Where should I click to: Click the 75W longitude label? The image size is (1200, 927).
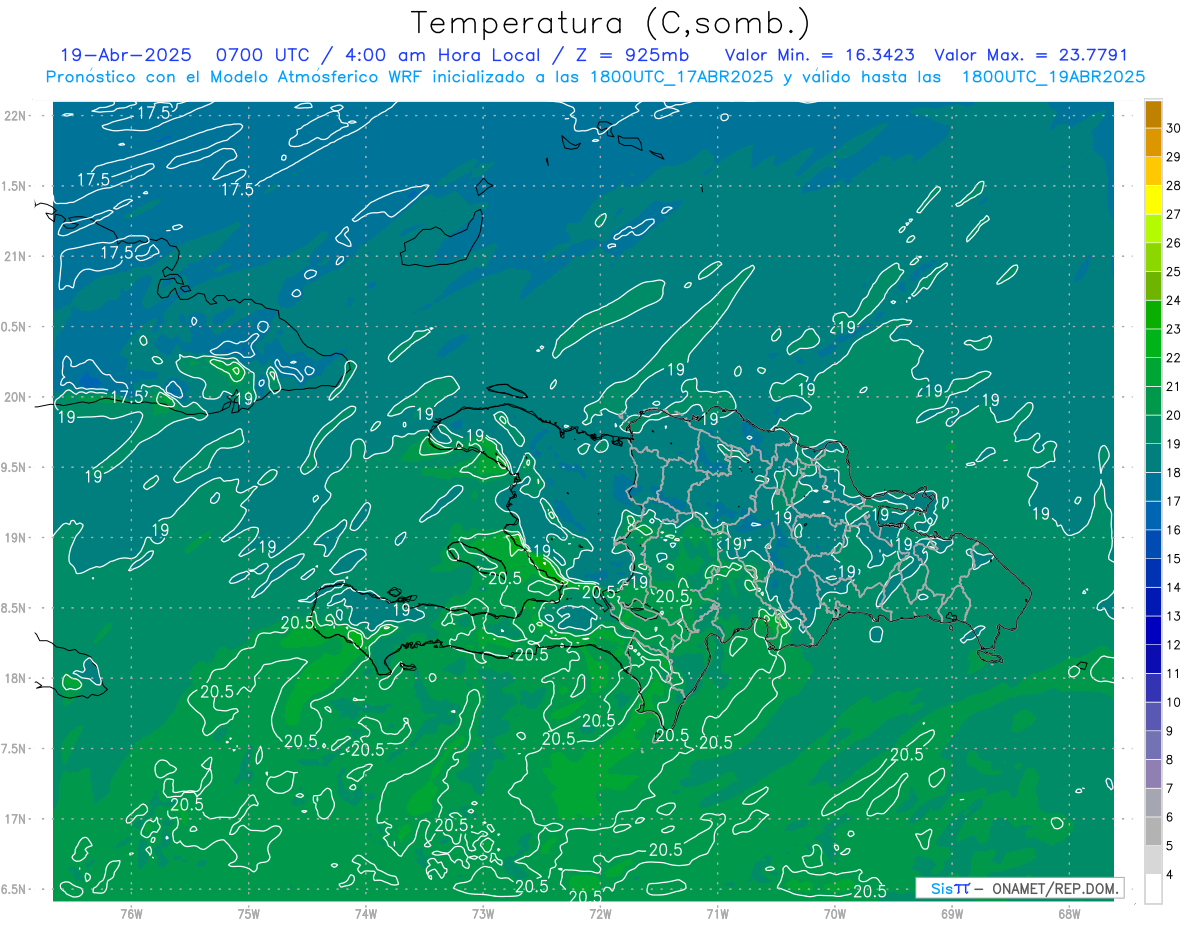(x=249, y=913)
